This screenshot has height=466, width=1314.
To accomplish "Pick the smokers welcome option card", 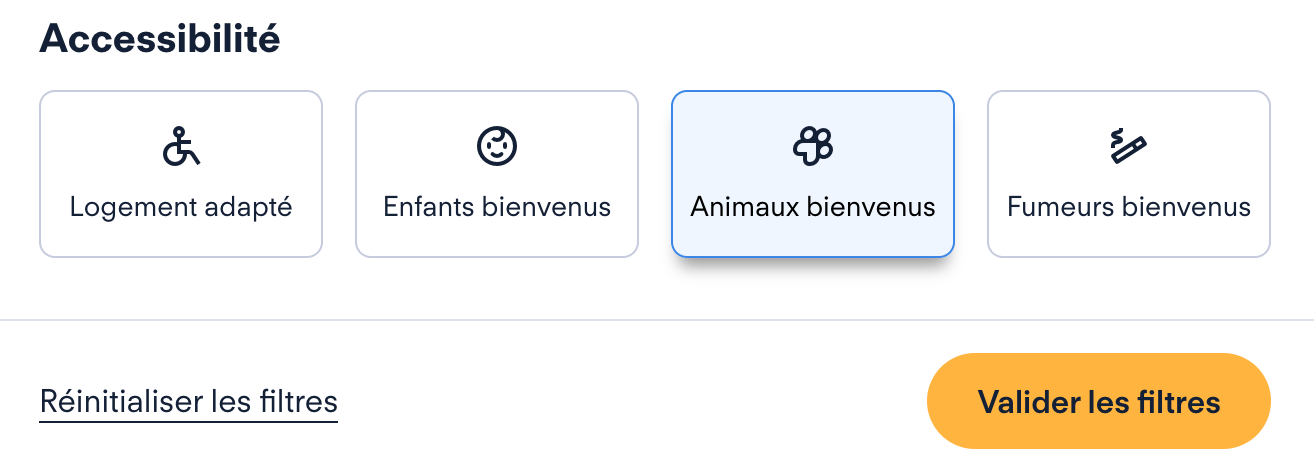I will pyautogui.click(x=1129, y=174).
